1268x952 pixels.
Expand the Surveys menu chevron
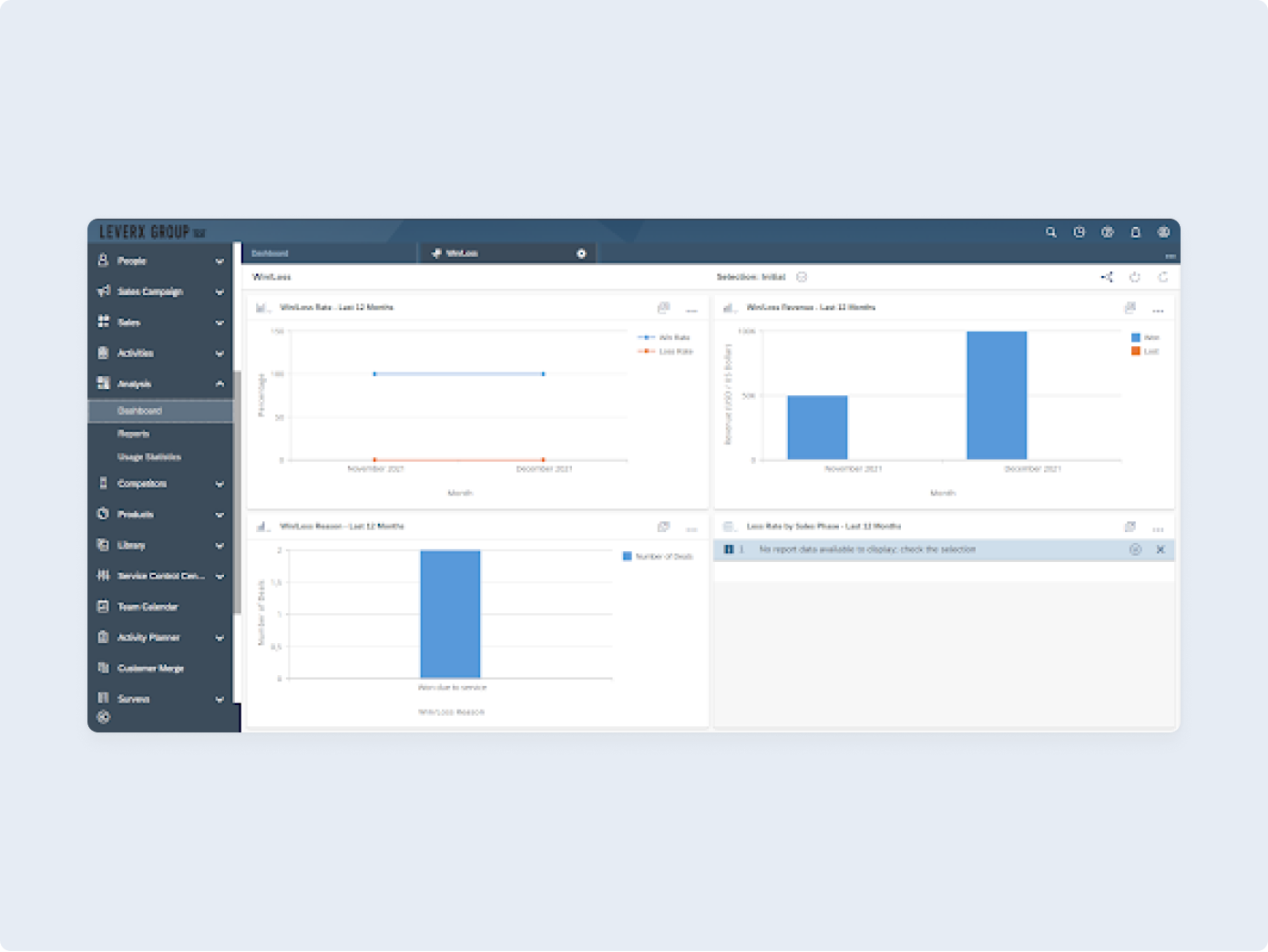[220, 700]
